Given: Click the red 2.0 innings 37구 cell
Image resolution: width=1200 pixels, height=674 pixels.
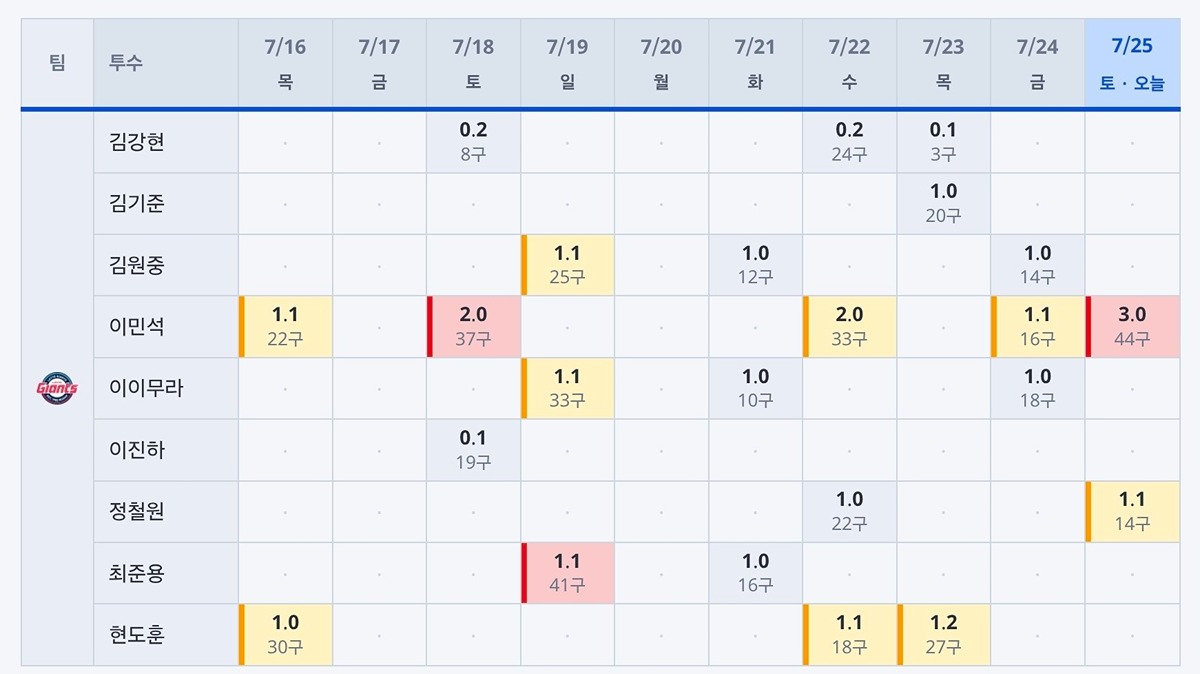Looking at the screenshot, I should [x=474, y=327].
